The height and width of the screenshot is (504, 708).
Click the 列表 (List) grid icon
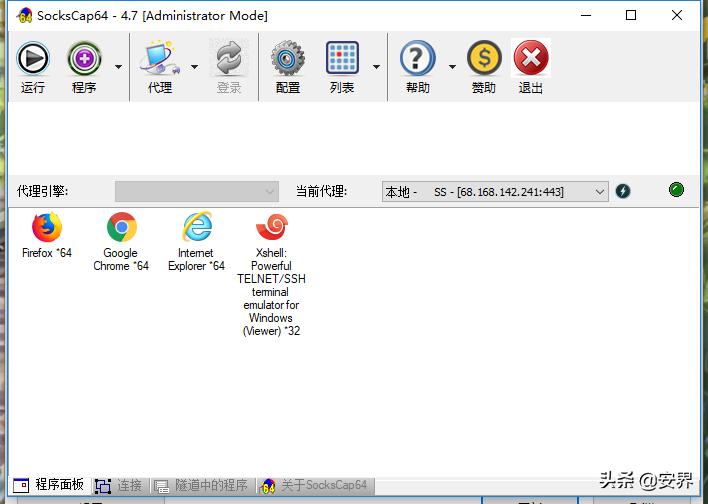click(342, 58)
